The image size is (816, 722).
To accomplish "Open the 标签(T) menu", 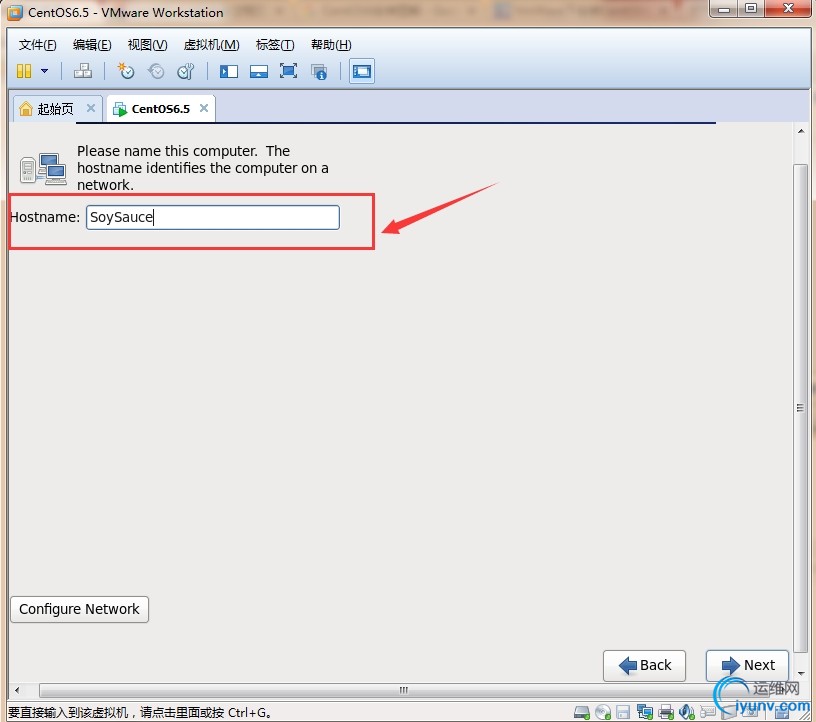I will click(x=275, y=45).
